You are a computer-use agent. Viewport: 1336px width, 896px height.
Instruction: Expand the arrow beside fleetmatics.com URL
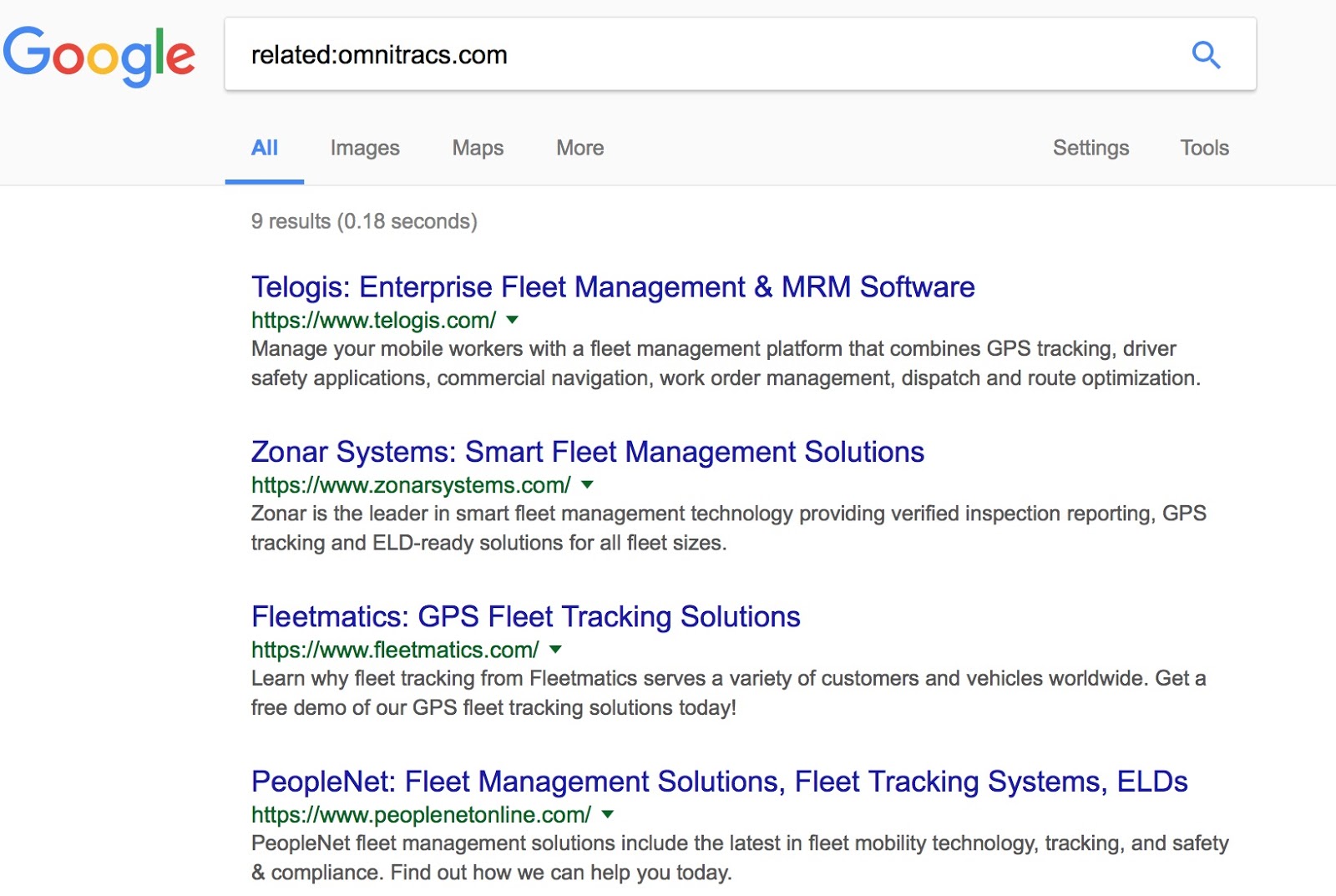pos(556,649)
